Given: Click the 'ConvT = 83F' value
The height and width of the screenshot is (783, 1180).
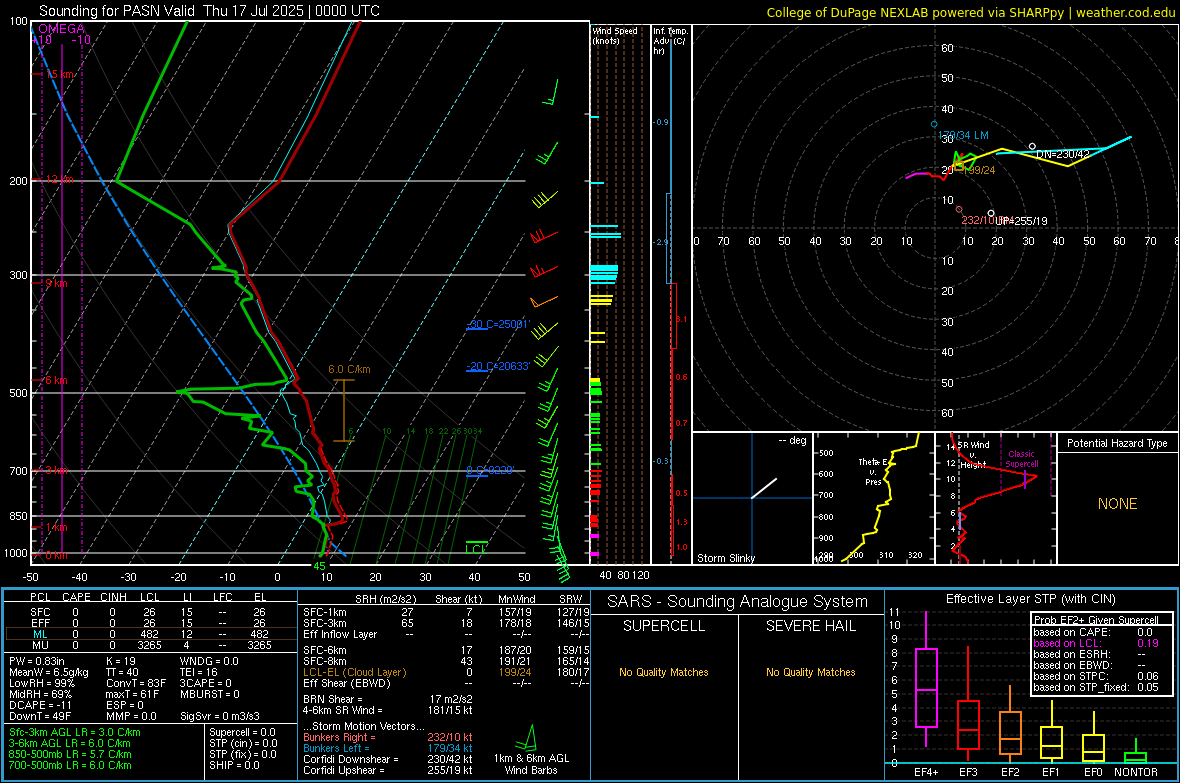Looking at the screenshot, I should pyautogui.click(x=135, y=684).
